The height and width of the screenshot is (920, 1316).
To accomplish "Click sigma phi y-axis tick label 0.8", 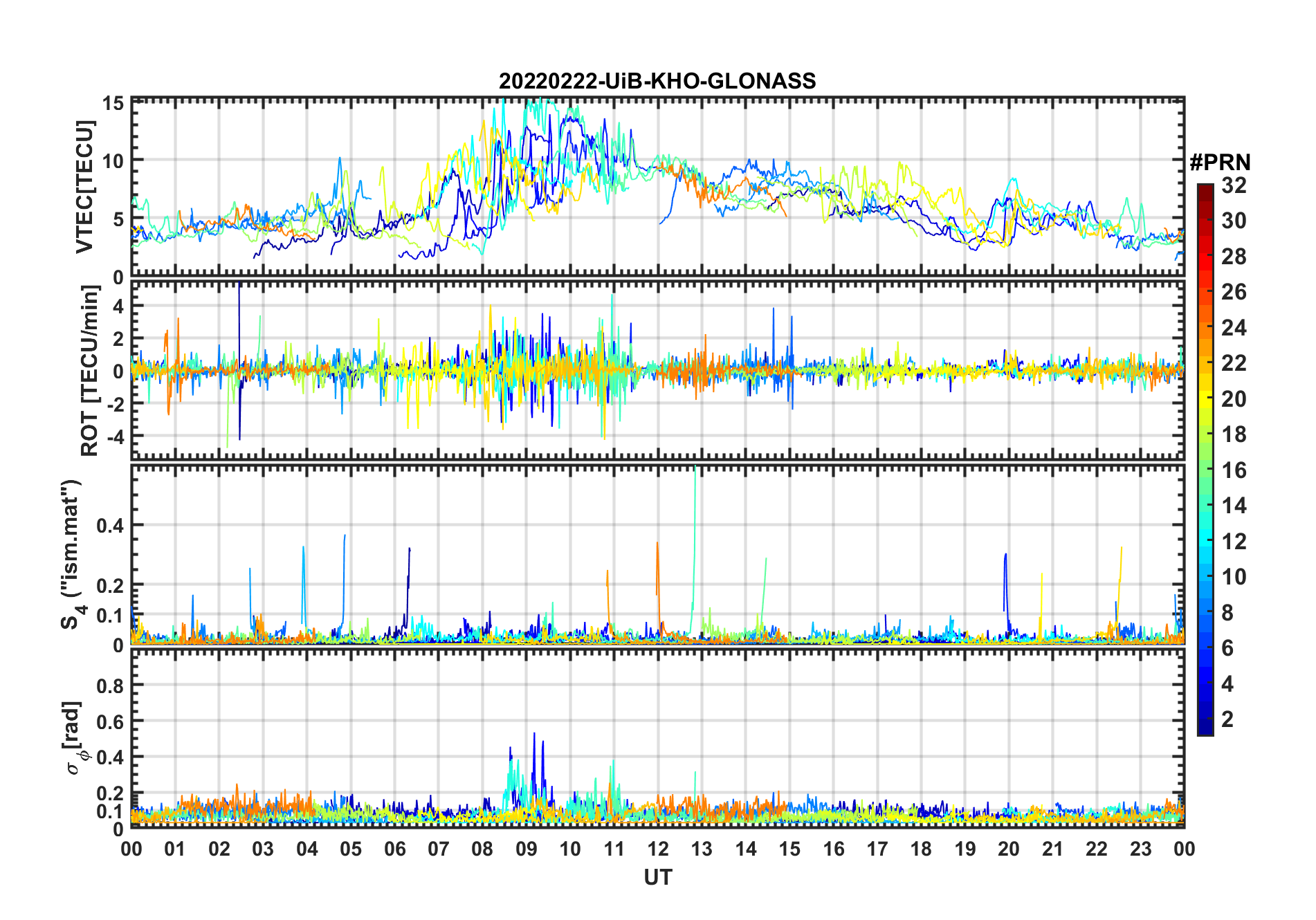I will click(x=111, y=686).
